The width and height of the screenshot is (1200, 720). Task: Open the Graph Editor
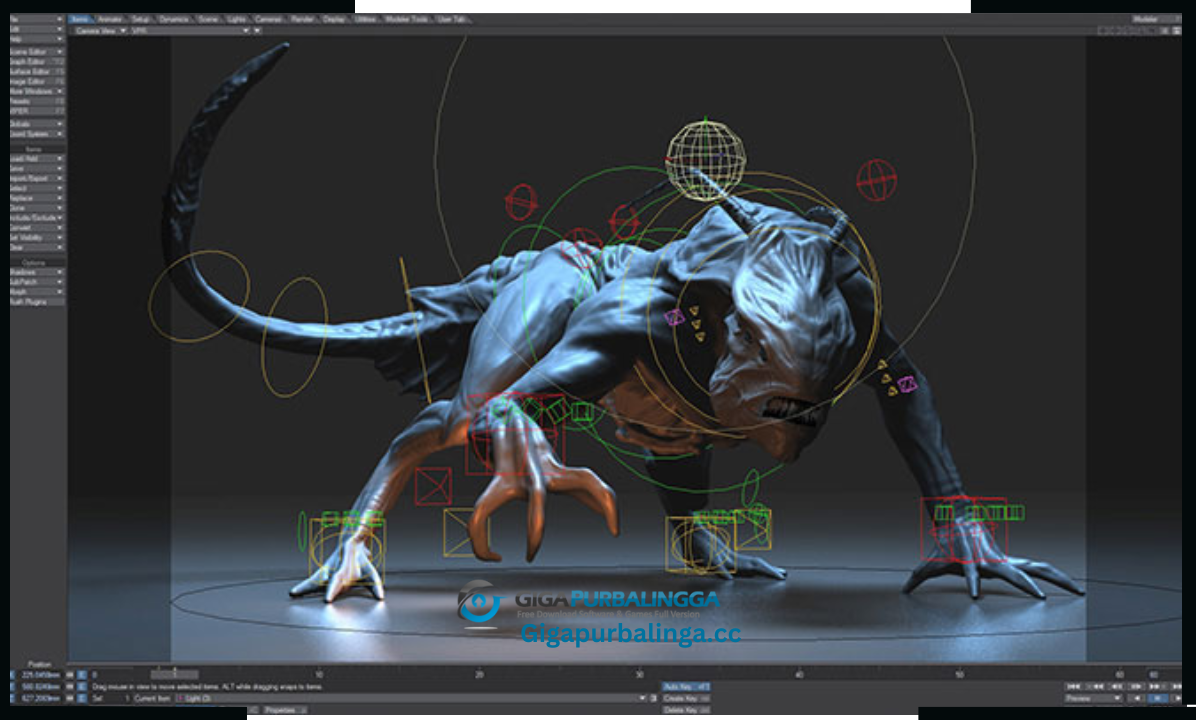coord(37,62)
